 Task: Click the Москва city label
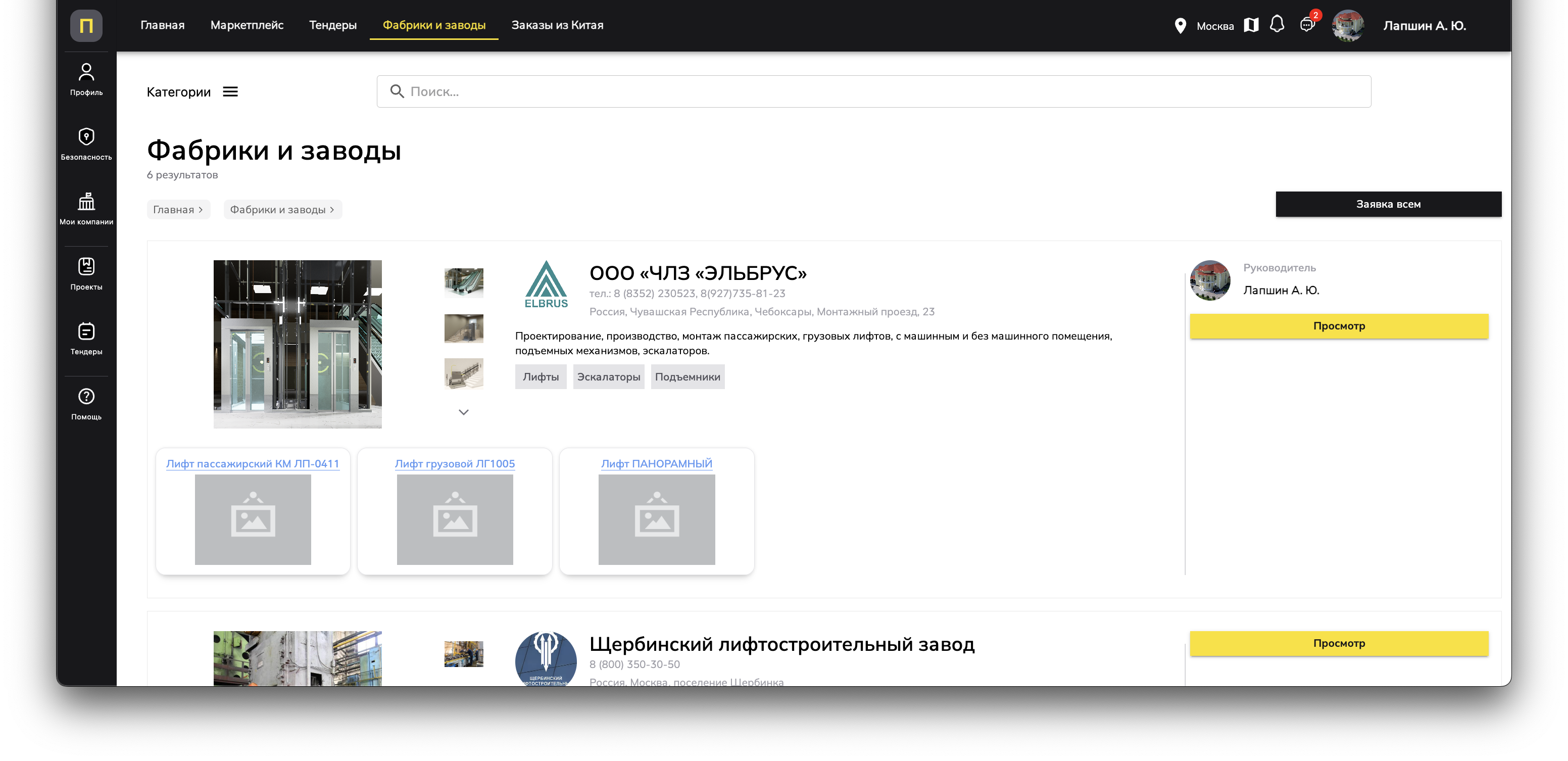coord(1215,26)
